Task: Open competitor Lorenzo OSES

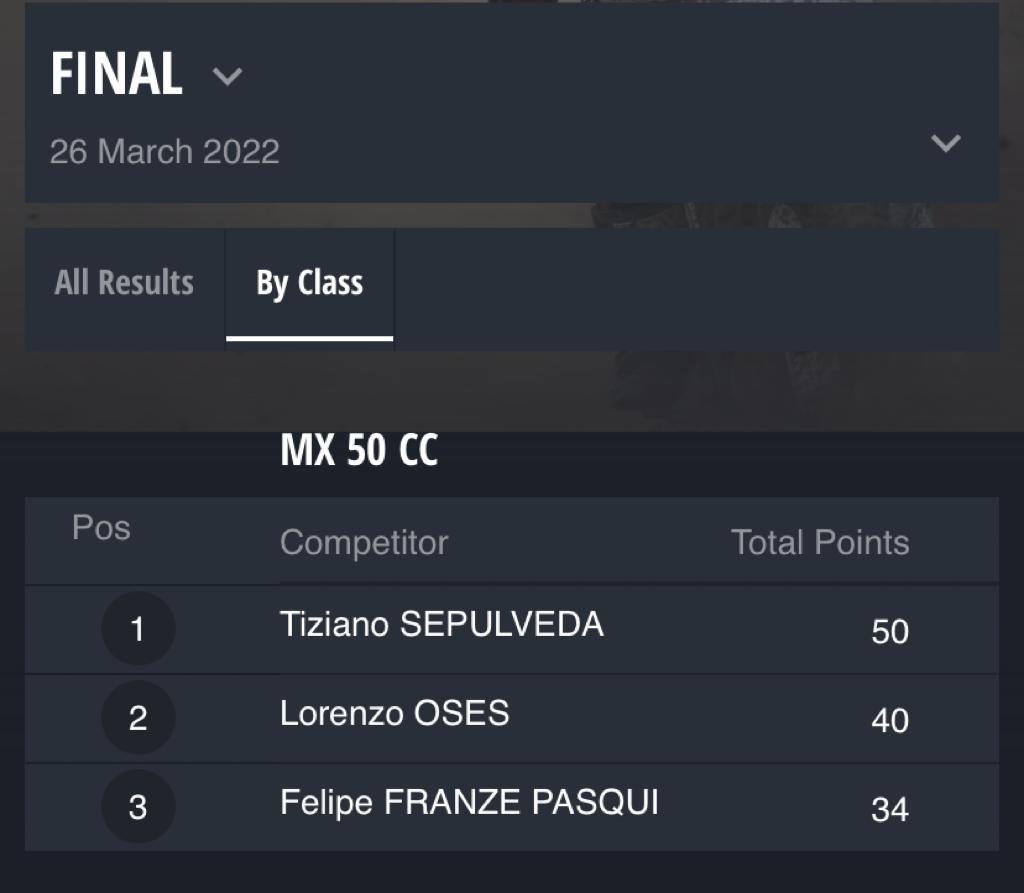Action: pos(394,713)
